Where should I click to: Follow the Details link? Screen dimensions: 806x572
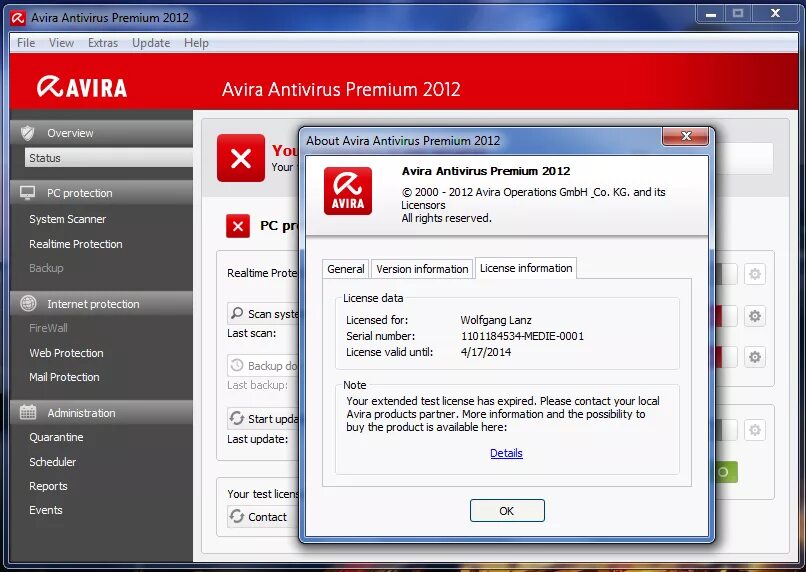coord(506,453)
